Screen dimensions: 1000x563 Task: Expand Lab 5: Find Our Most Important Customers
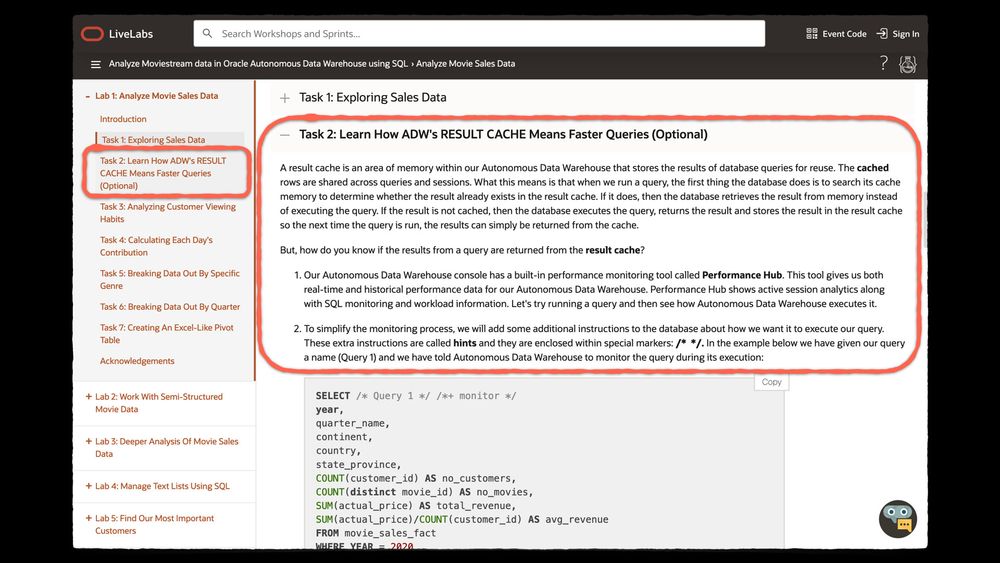click(x=89, y=518)
